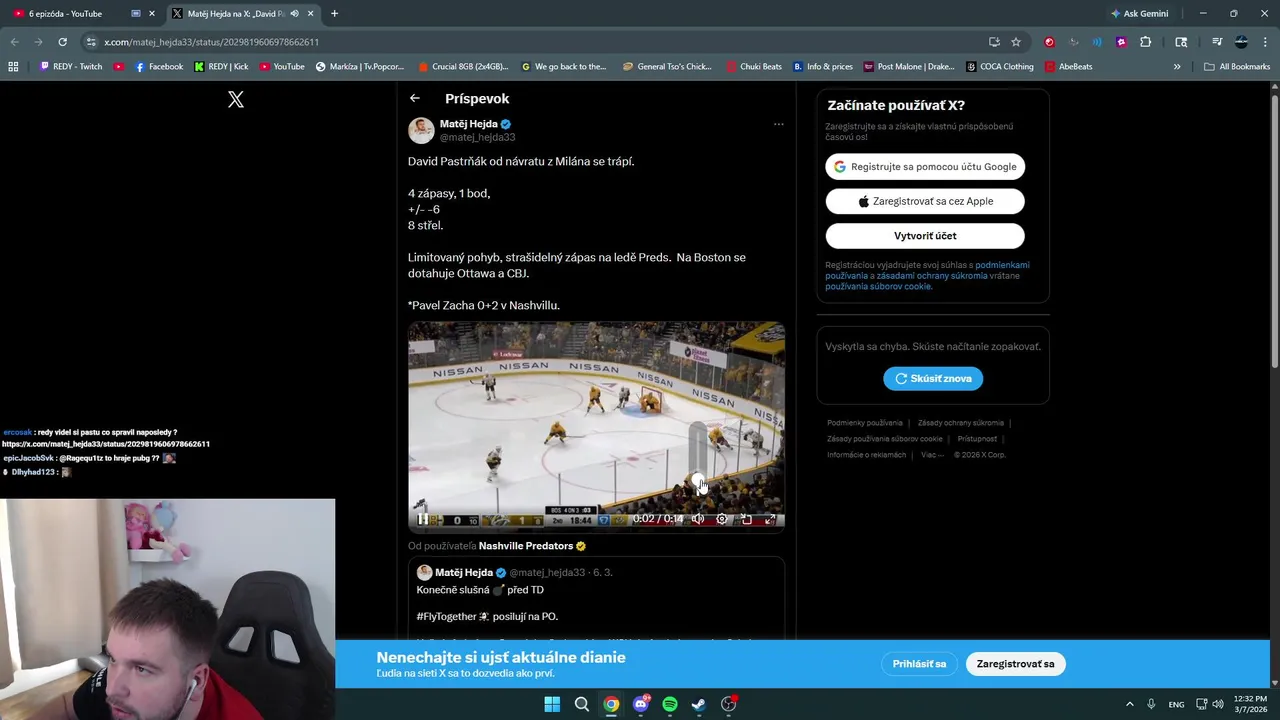The height and width of the screenshot is (720, 1280).
Task: Click Zaregistrovať sa in bottom banner
Action: pyautogui.click(x=1015, y=664)
